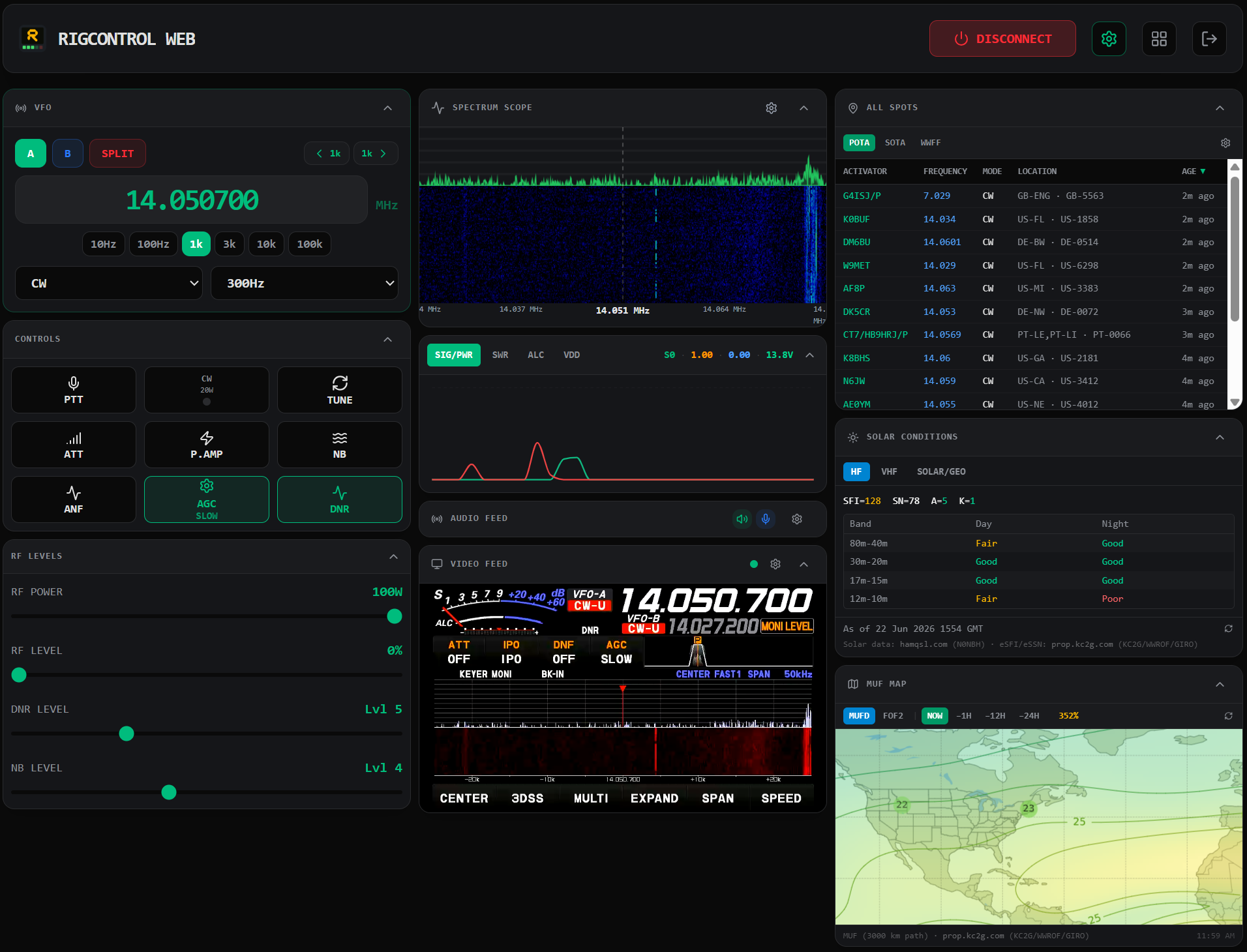Open the 300Hz filter width dropdown

click(305, 283)
